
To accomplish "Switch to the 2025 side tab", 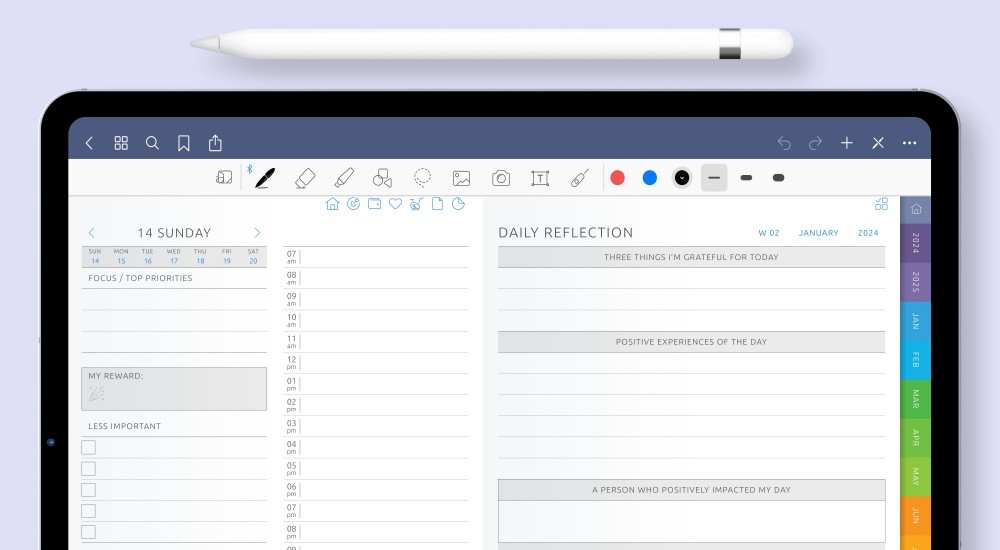I will (x=916, y=282).
